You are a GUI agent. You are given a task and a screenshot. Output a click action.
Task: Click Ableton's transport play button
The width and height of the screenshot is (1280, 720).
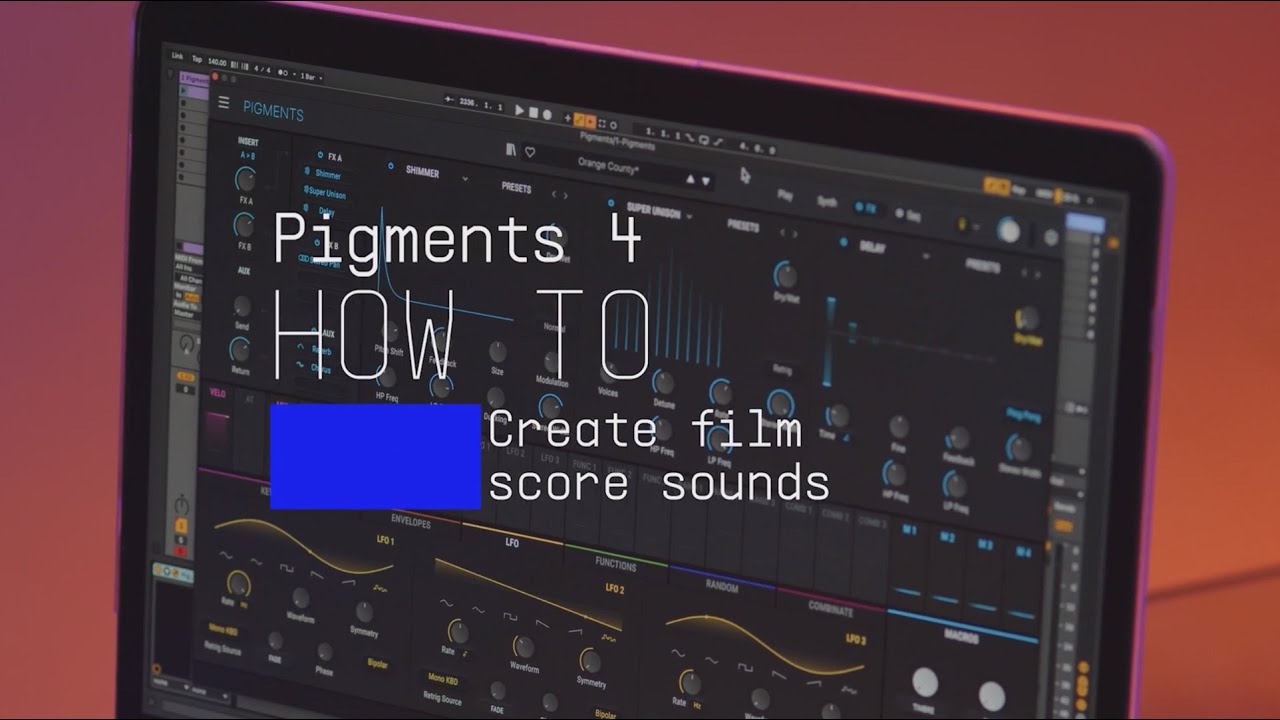pyautogui.click(x=519, y=110)
